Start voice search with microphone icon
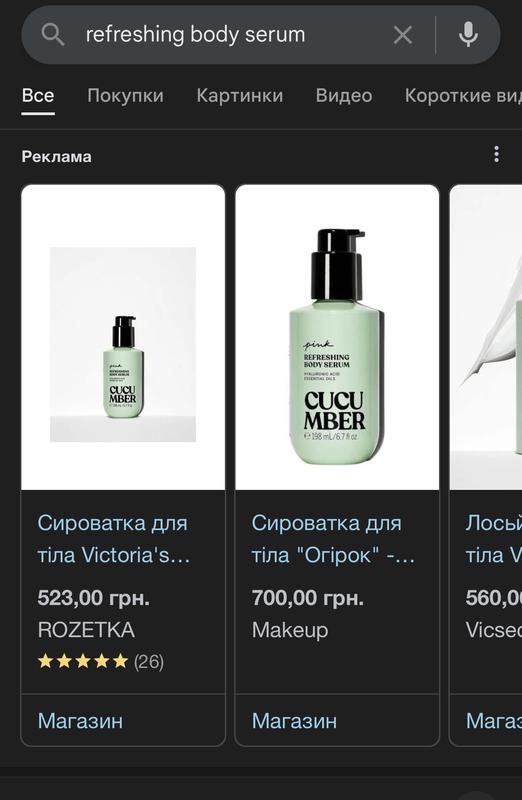 (x=468, y=35)
